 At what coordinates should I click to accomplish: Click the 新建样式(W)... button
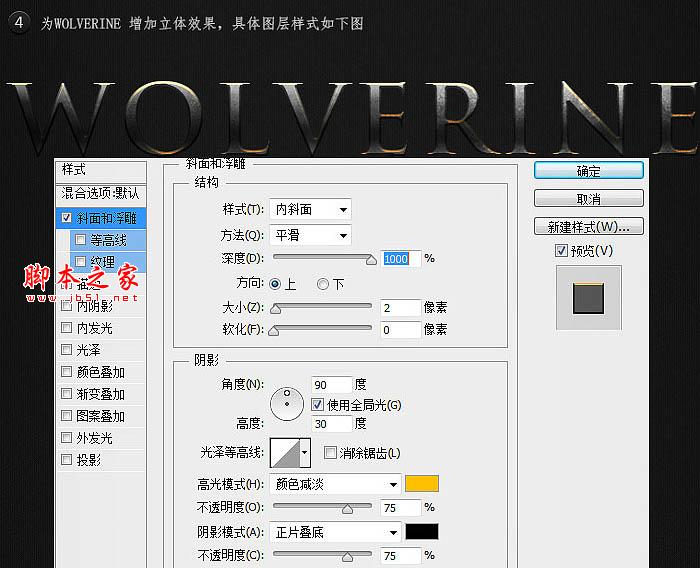pyautogui.click(x=588, y=226)
